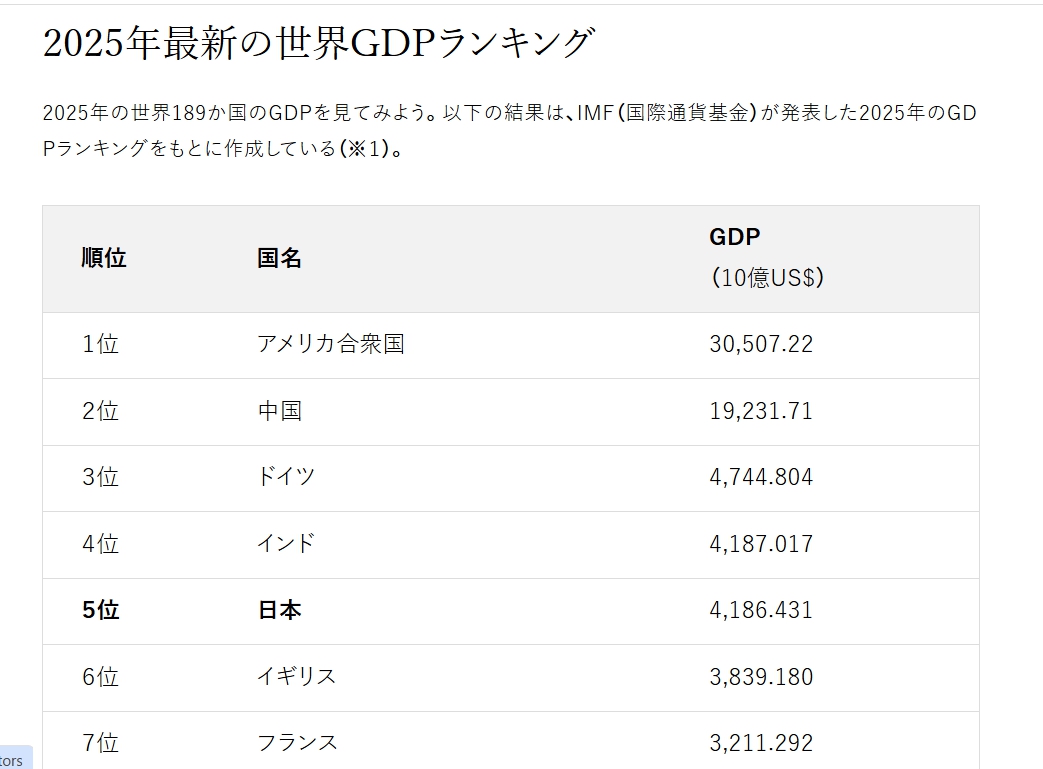Click the フランス country cell
1043x769 pixels.
pyautogui.click(x=298, y=743)
